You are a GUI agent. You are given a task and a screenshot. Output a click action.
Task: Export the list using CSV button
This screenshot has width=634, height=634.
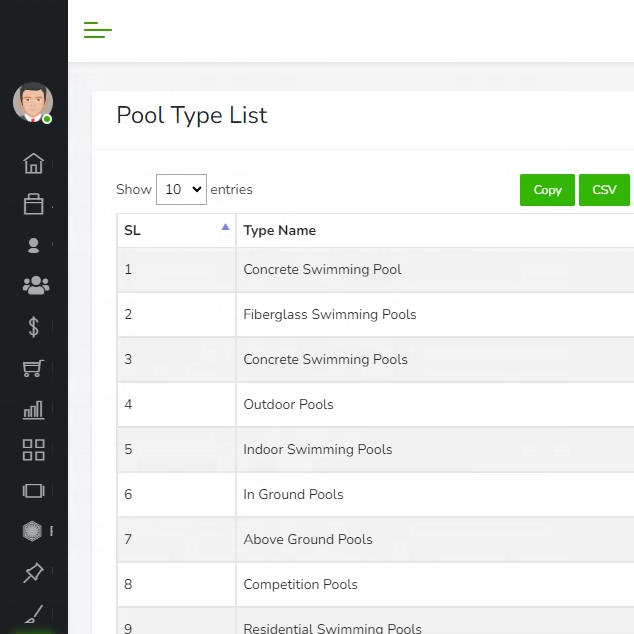pyautogui.click(x=604, y=190)
